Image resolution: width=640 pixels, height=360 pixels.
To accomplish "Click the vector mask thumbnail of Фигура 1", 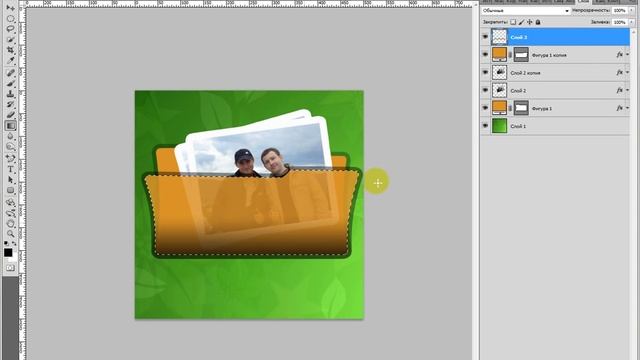I will pyautogui.click(x=521, y=108).
